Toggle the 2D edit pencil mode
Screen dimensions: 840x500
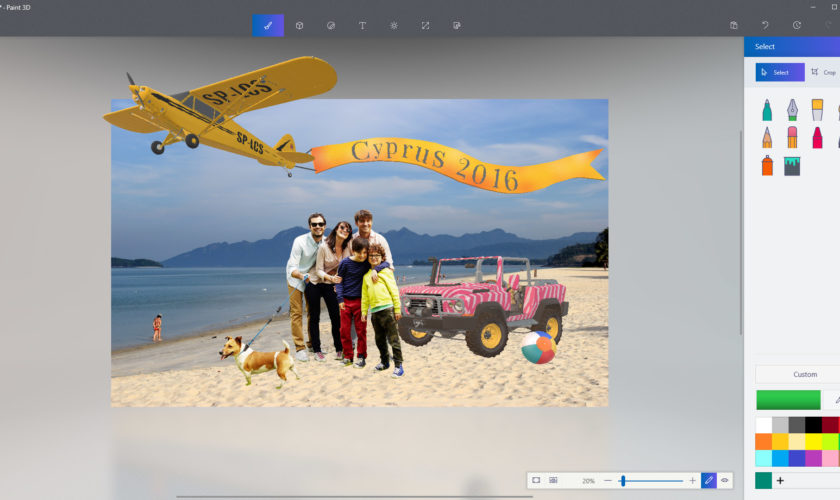point(709,481)
